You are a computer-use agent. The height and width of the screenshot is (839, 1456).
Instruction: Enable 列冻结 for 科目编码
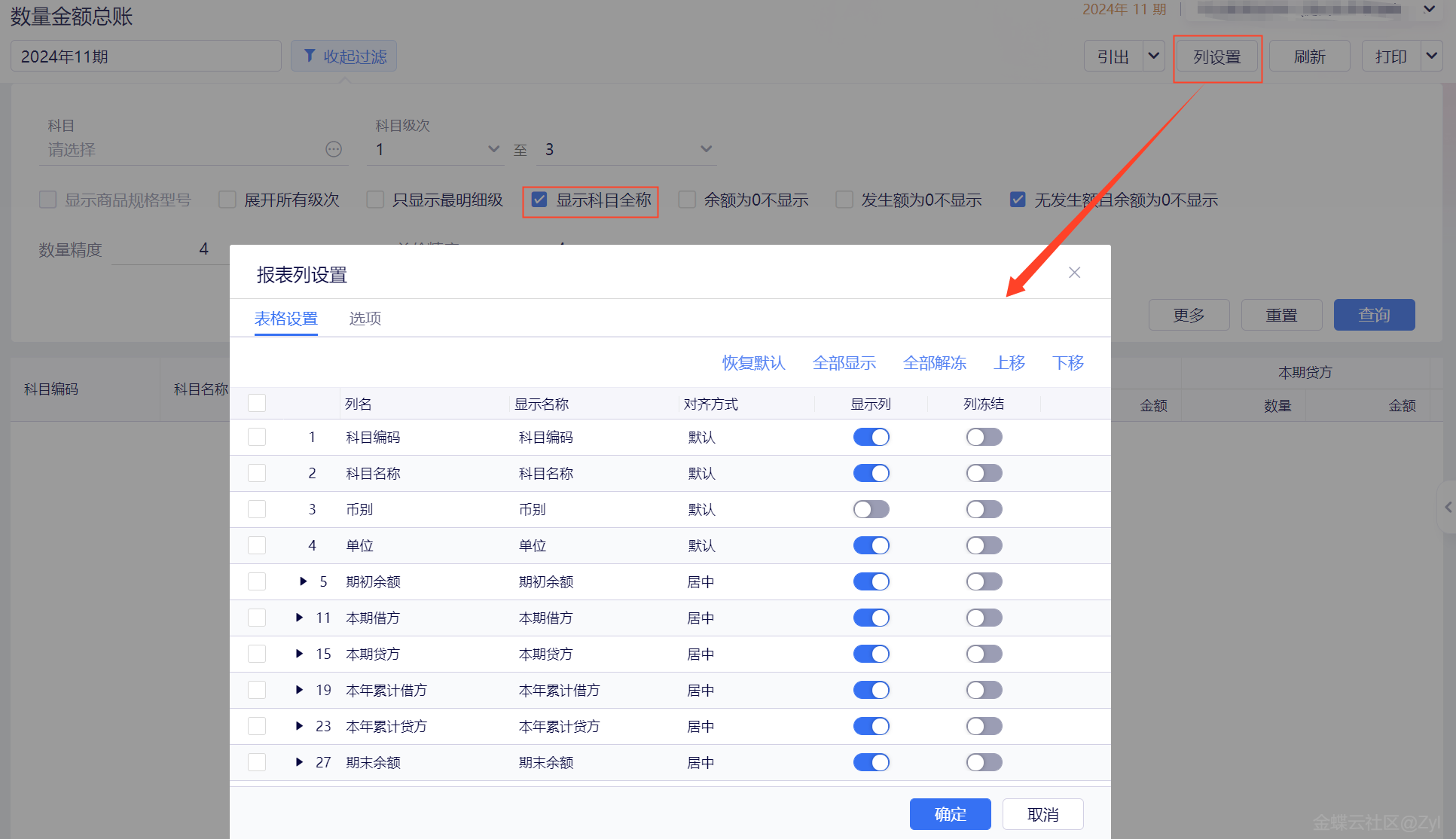pos(984,437)
